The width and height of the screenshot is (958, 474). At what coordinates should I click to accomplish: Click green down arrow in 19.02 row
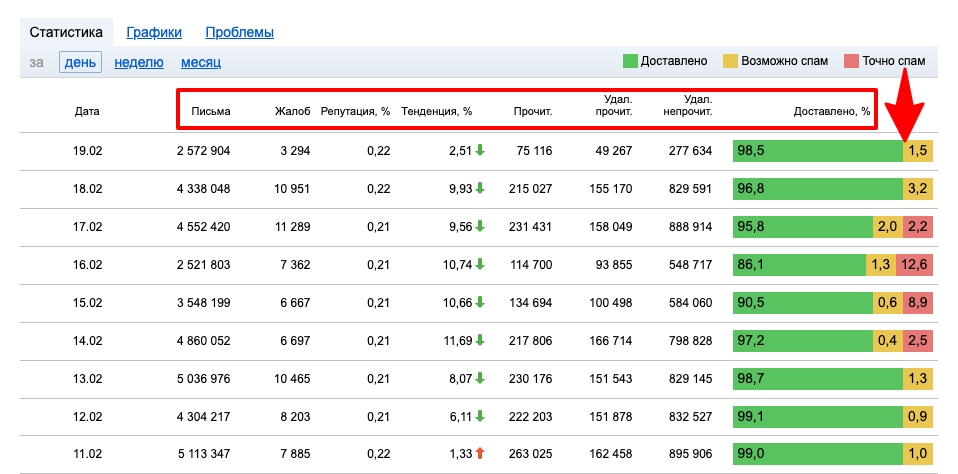pos(480,151)
